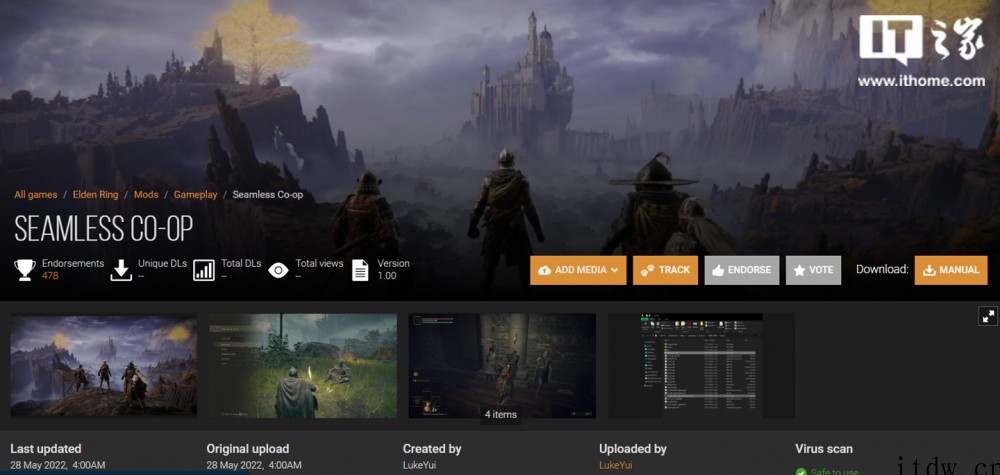Image resolution: width=1000 pixels, height=475 pixels.
Task: View the landscape artwork thumbnail
Action: [103, 365]
